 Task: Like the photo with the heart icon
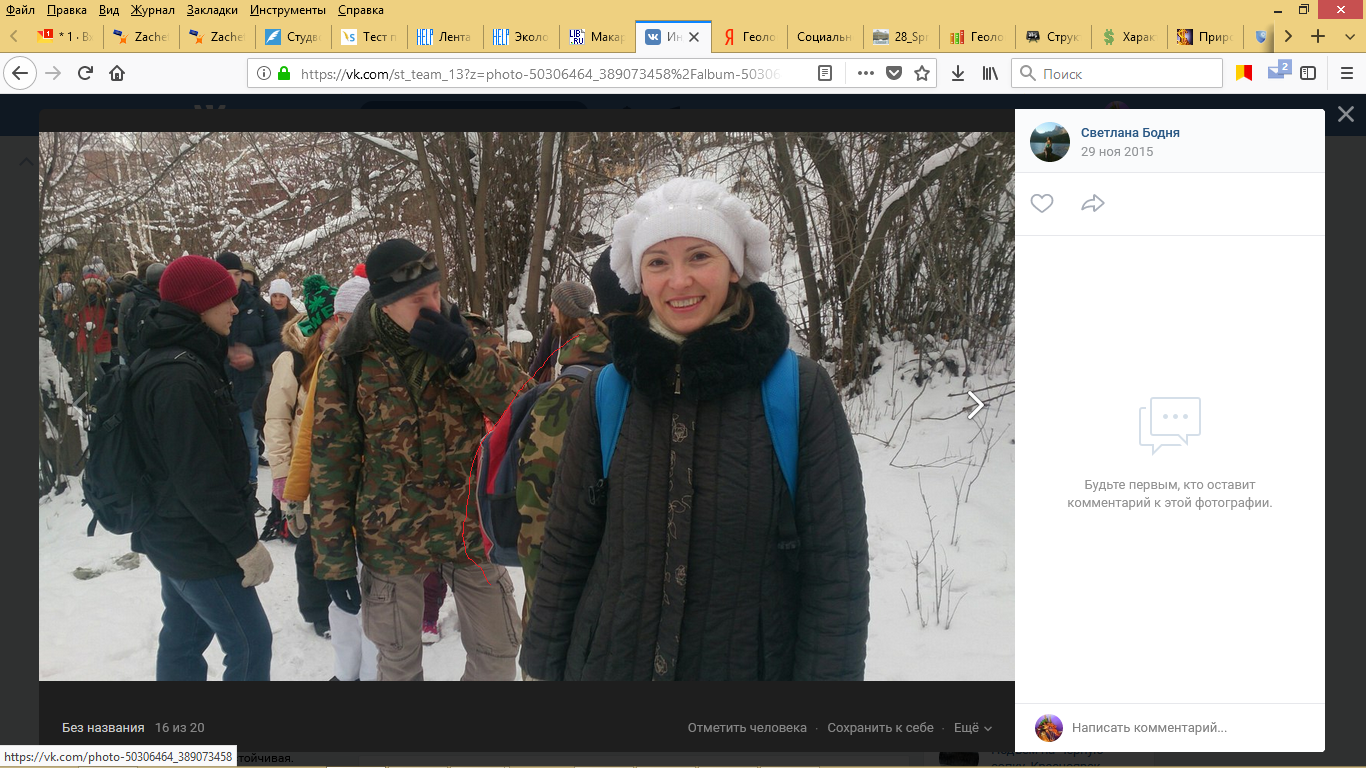[x=1042, y=204]
